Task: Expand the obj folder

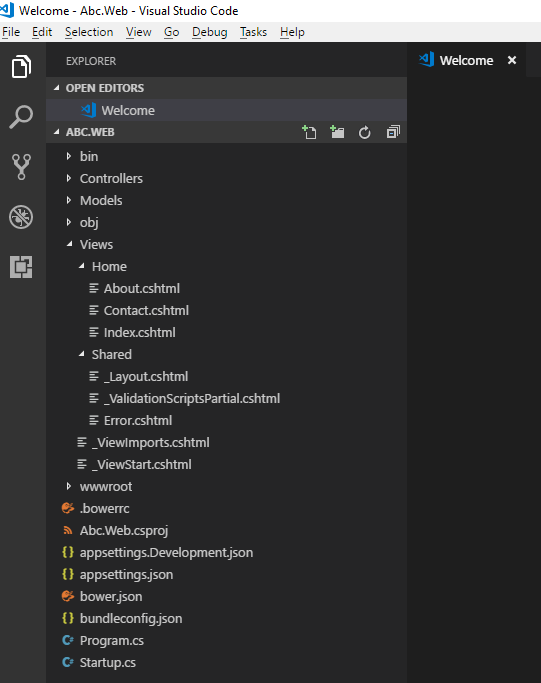Action: coord(68,222)
